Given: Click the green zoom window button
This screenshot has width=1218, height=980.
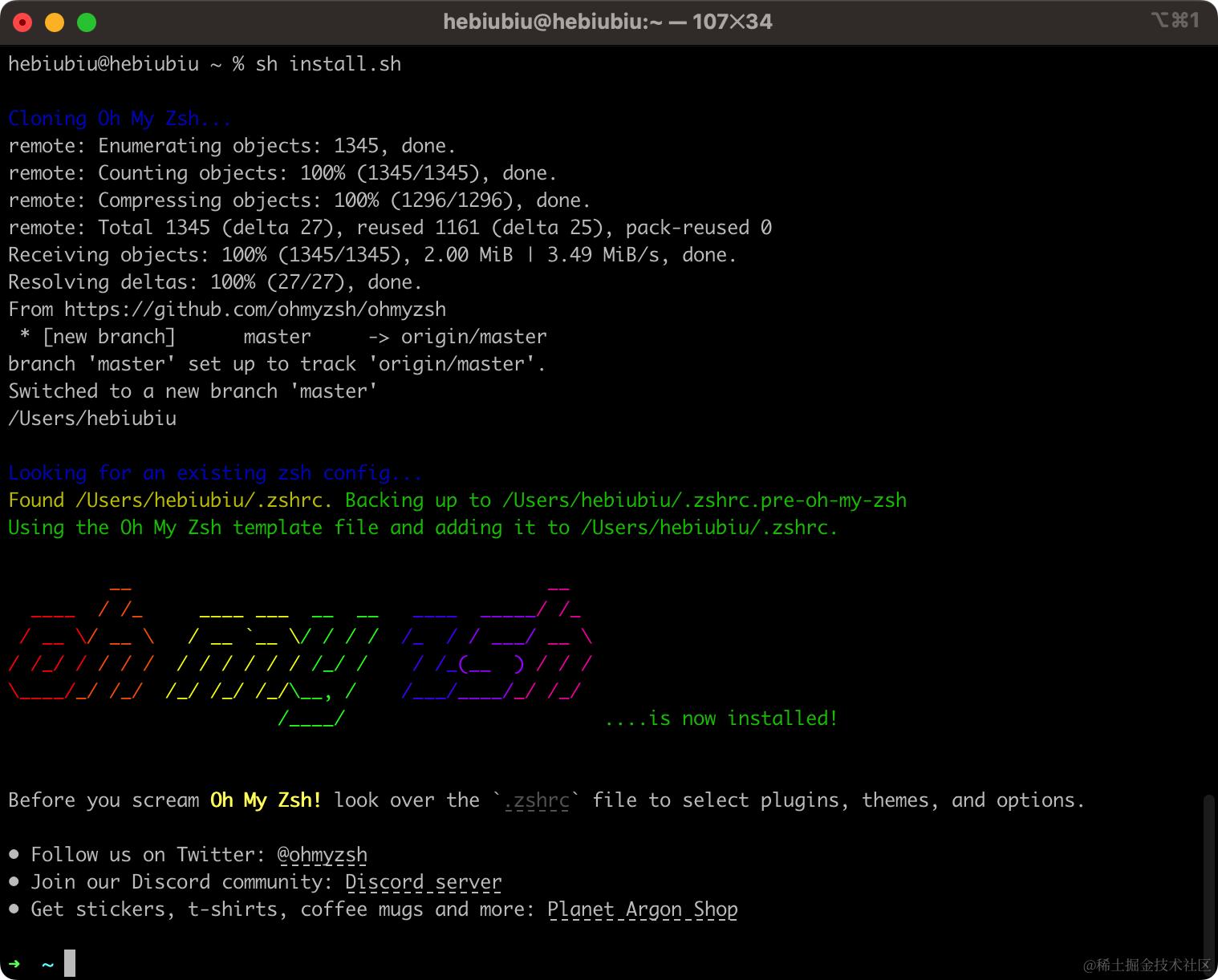Looking at the screenshot, I should click(87, 22).
